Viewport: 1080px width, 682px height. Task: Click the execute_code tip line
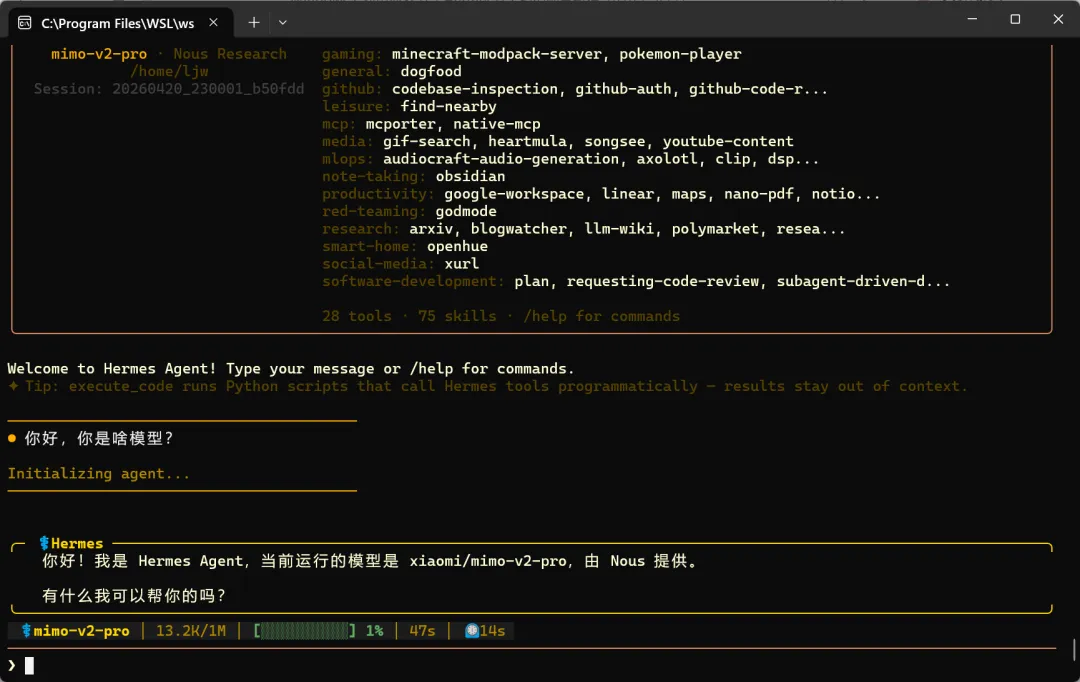click(x=488, y=386)
